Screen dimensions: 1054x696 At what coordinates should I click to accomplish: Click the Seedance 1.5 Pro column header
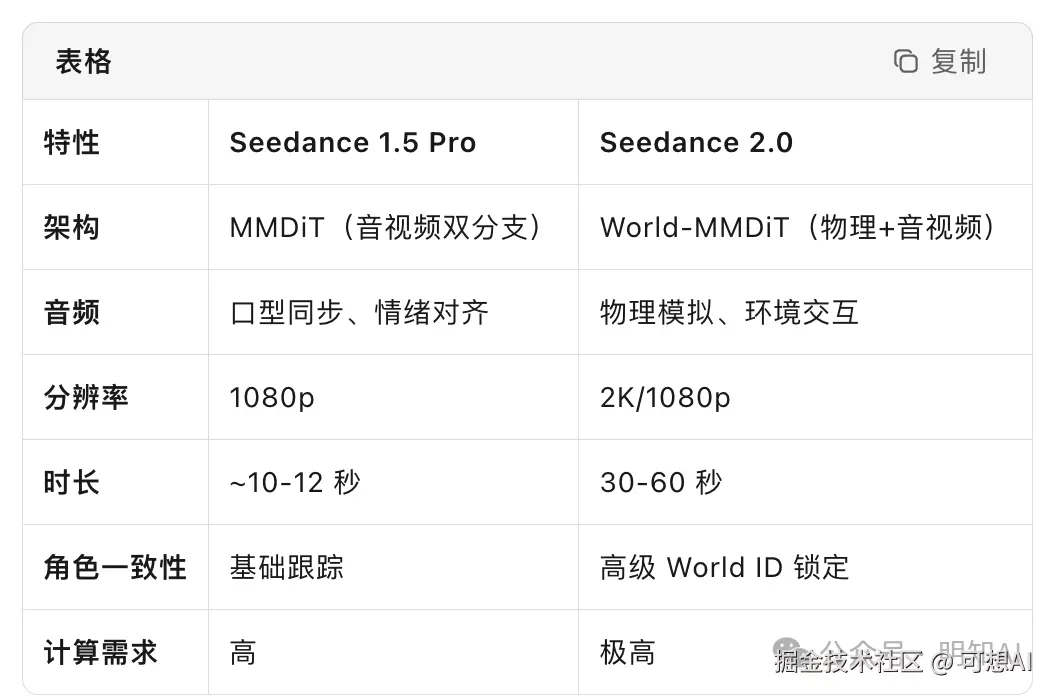coord(353,143)
